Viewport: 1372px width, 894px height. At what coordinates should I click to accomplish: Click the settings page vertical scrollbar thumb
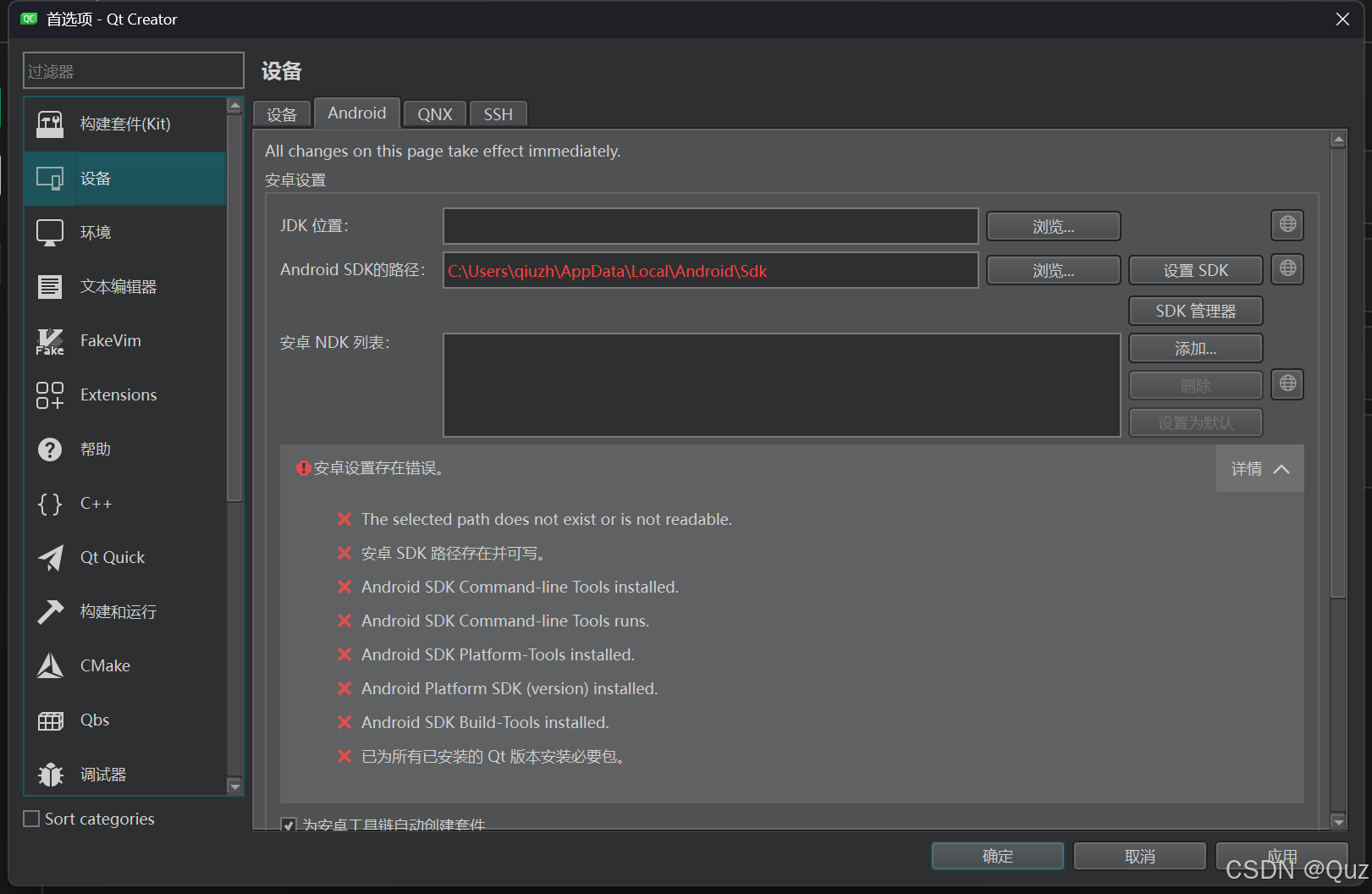click(x=1338, y=373)
